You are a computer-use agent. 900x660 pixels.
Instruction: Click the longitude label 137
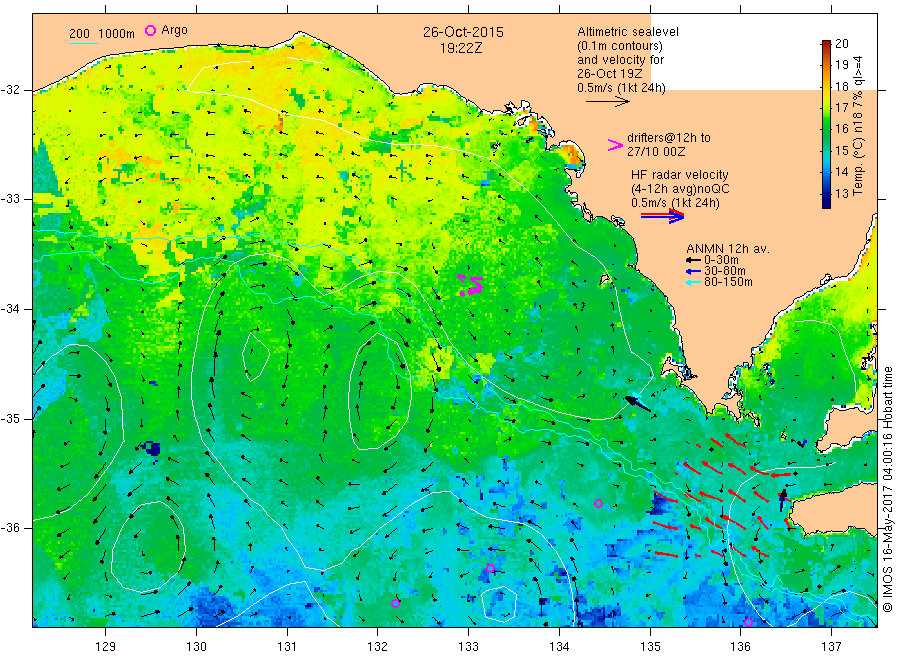coord(831,647)
